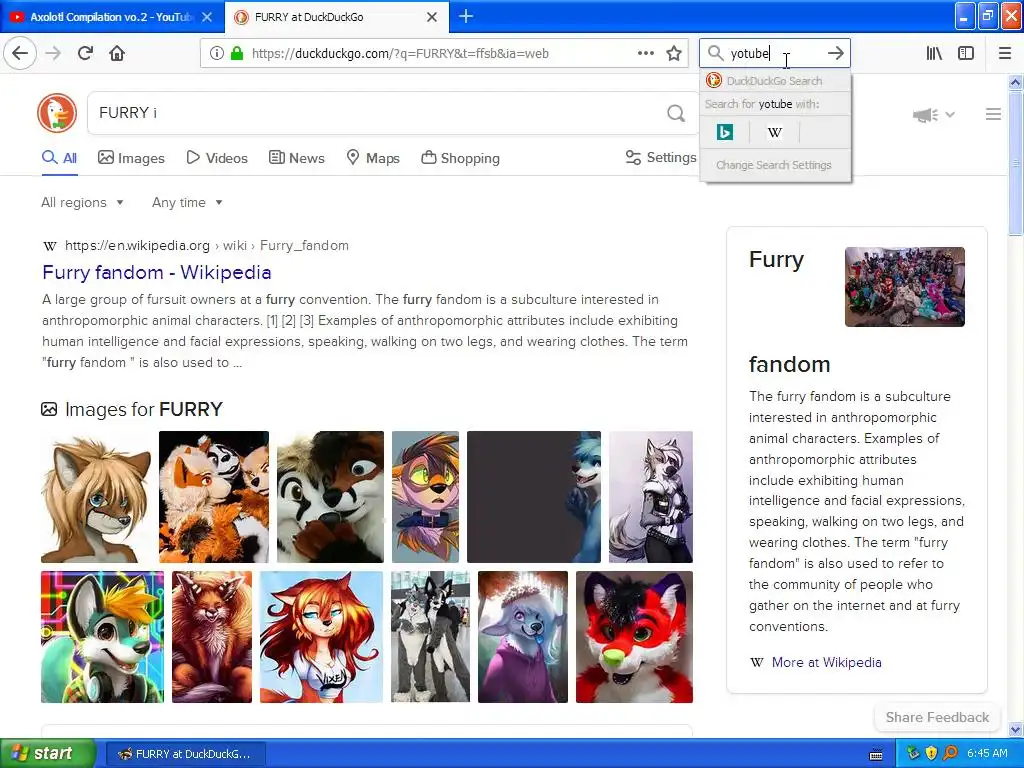Click the tray security shield icon
The width and height of the screenshot is (1024, 768).
[x=931, y=753]
